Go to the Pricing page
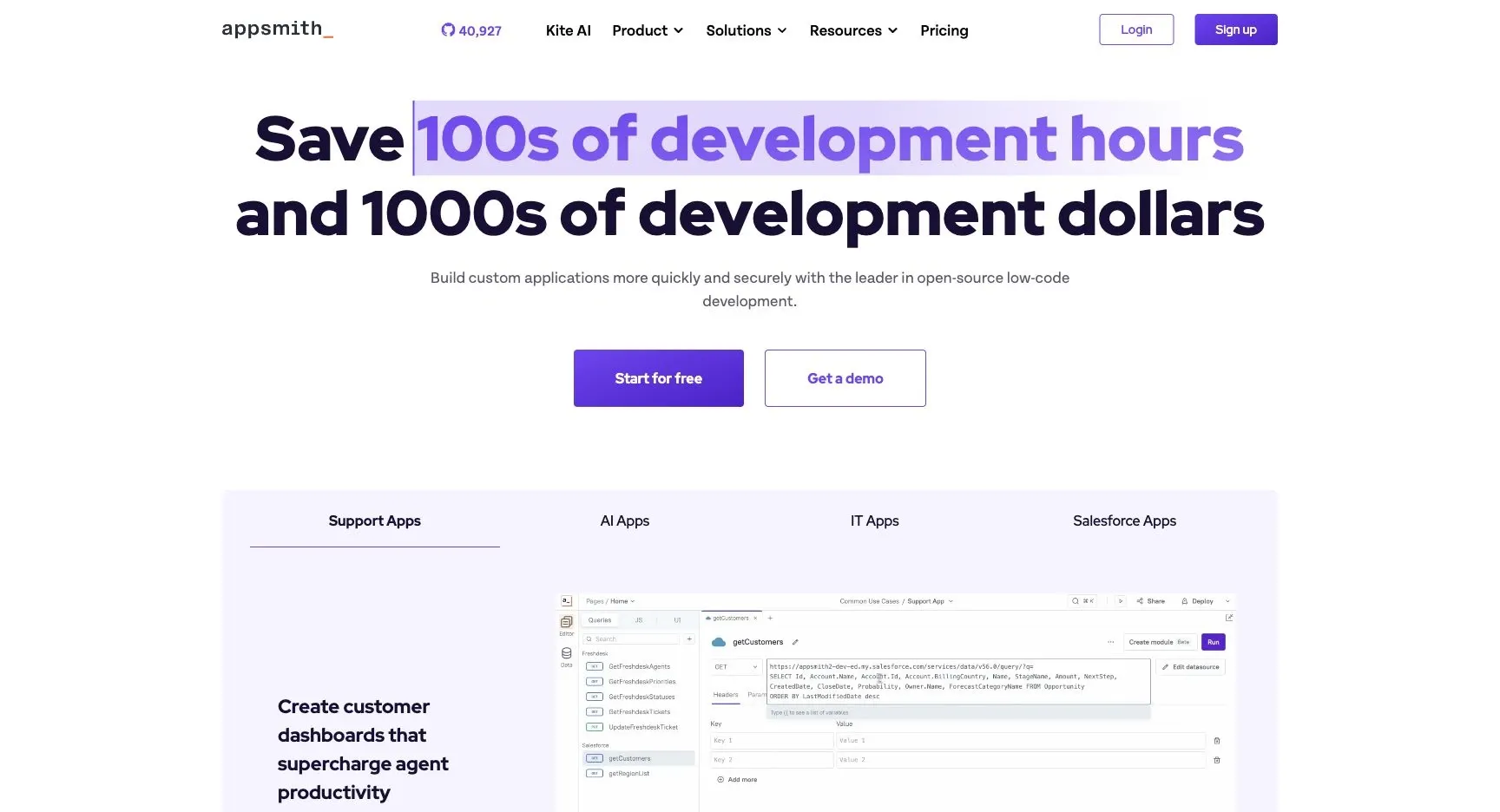Viewport: 1500px width, 812px height. tap(944, 30)
